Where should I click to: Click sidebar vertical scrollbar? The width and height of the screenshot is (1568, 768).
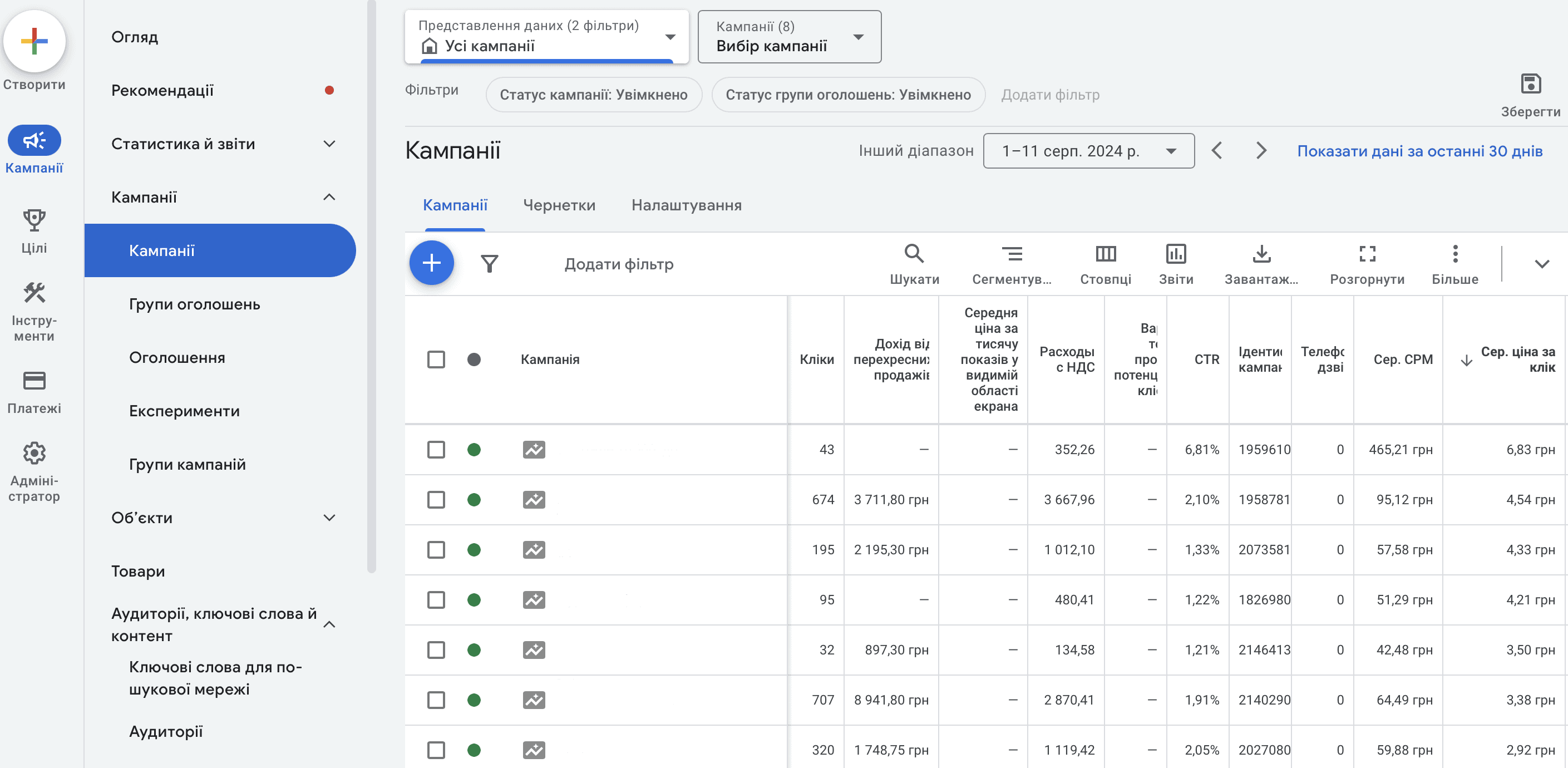[371, 286]
